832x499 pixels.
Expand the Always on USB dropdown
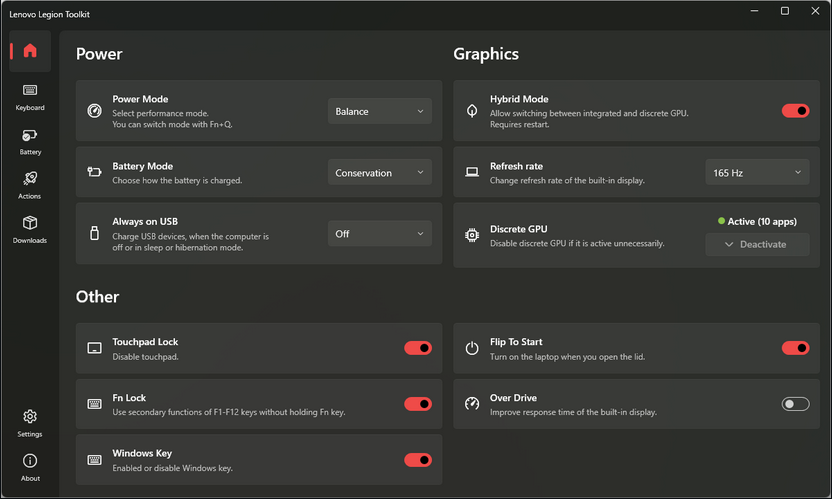click(x=380, y=234)
